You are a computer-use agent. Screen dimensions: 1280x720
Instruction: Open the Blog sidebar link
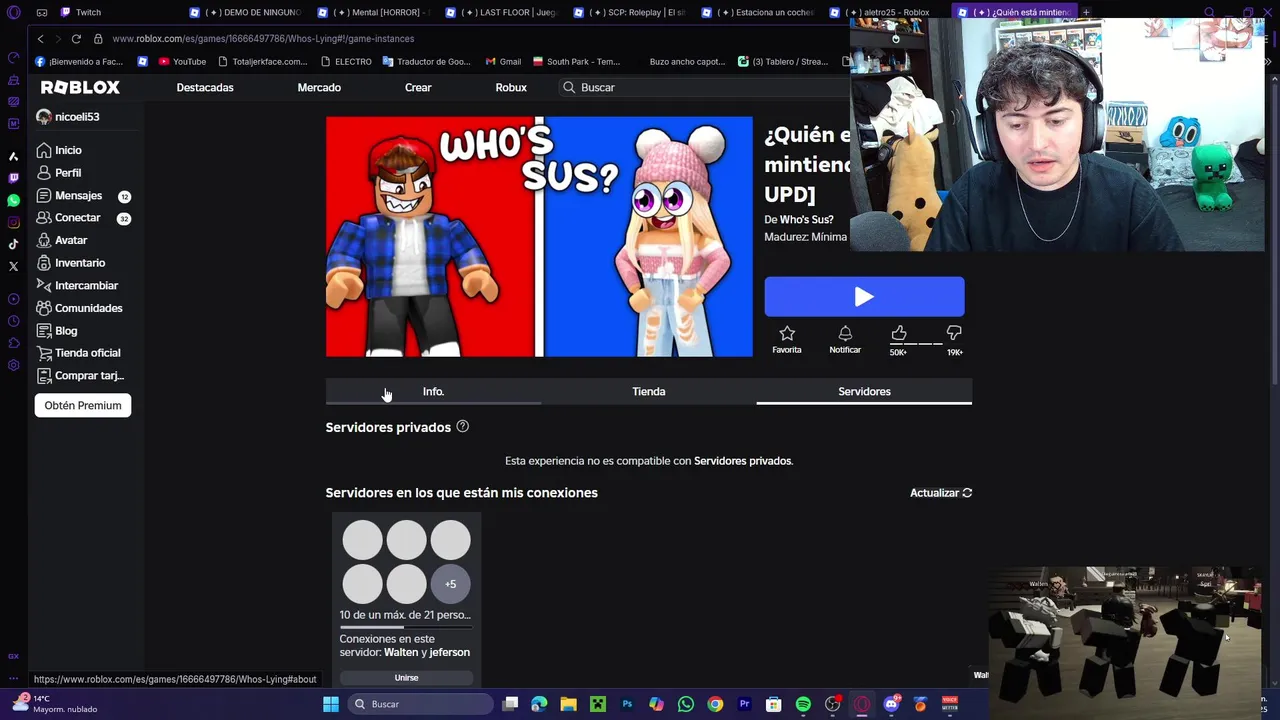pos(57,330)
